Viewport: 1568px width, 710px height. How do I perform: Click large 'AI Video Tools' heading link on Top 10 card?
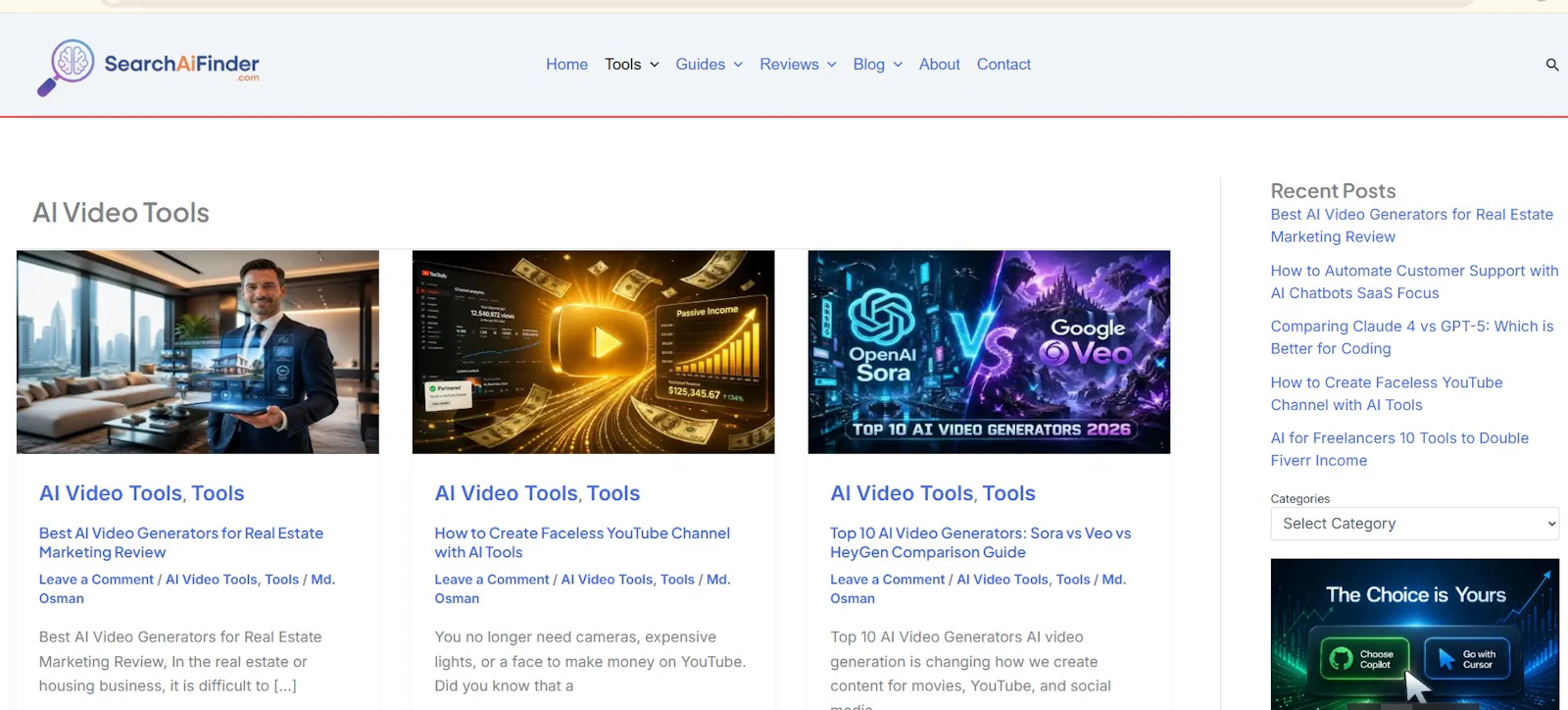903,493
